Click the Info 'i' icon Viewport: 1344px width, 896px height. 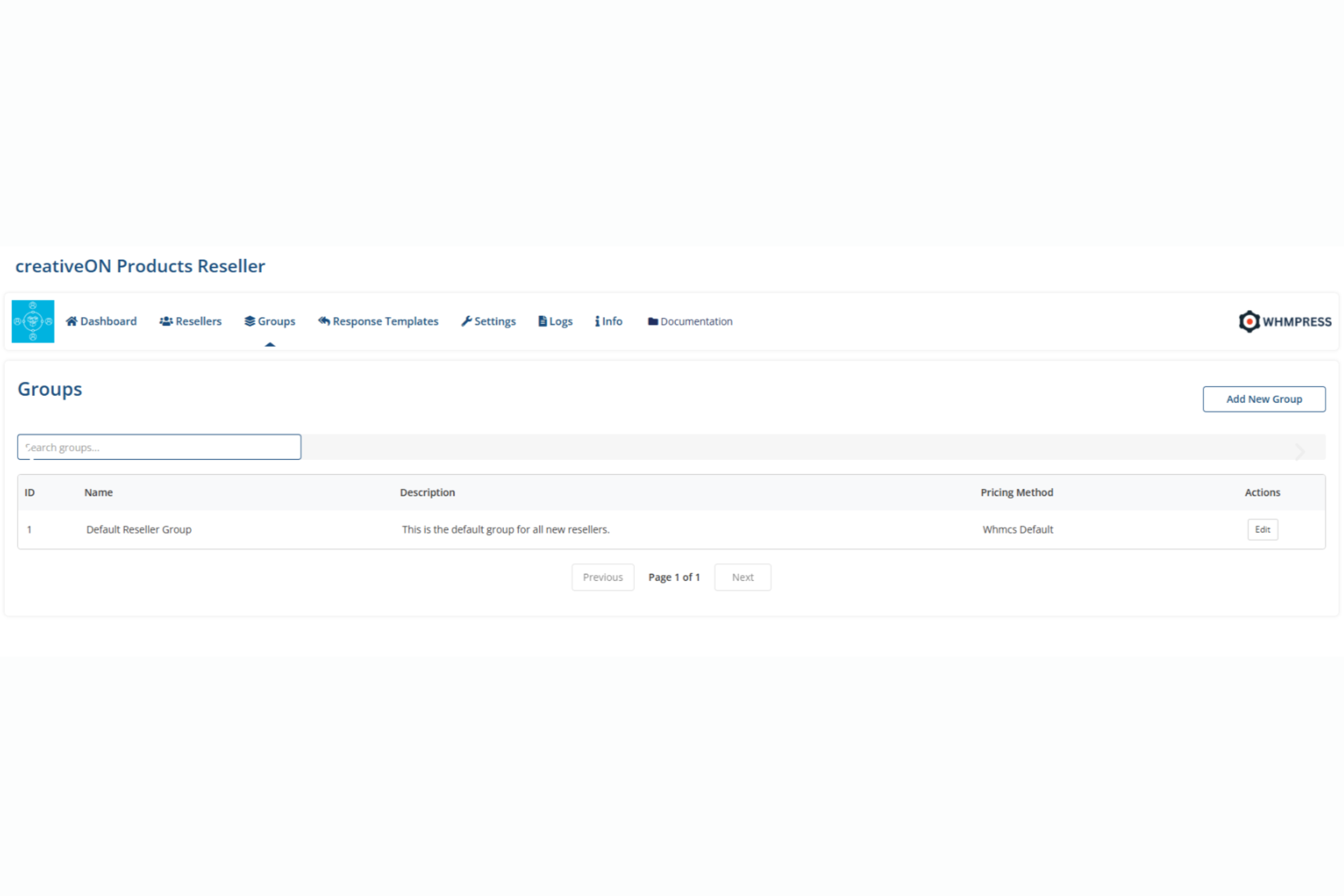tap(597, 321)
